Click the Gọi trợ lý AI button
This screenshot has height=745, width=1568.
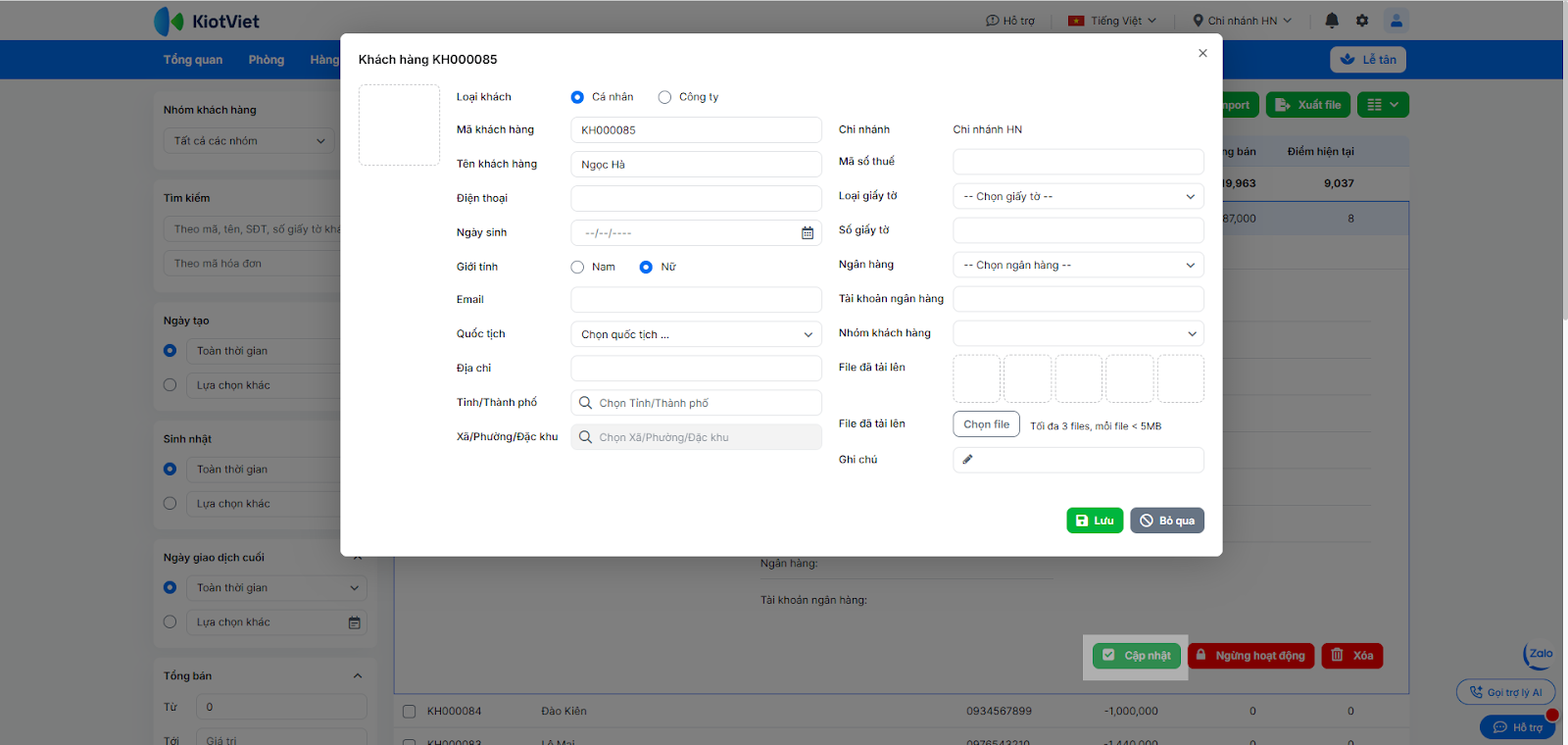(x=1505, y=692)
